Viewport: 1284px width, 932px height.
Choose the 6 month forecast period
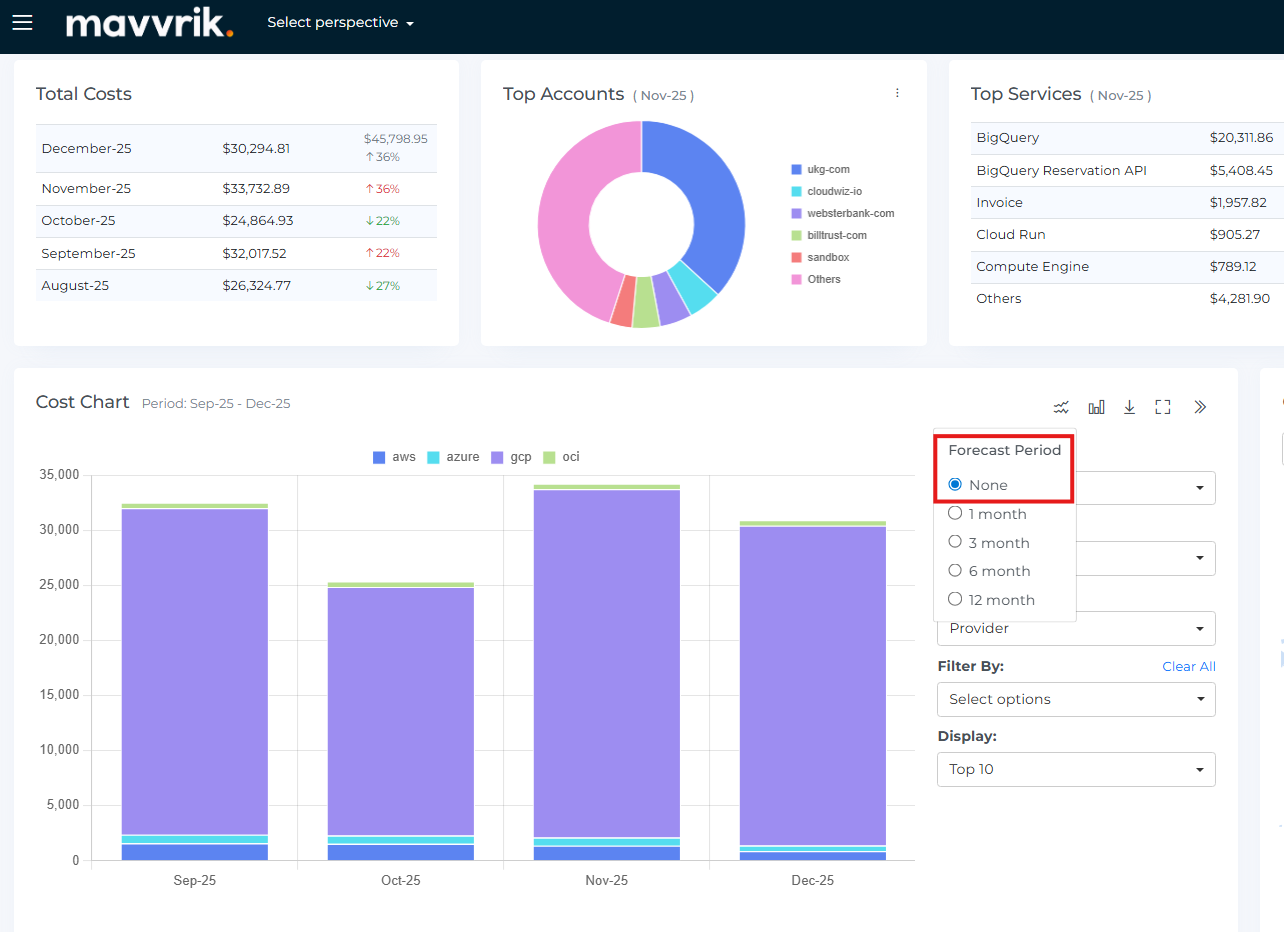pos(955,571)
